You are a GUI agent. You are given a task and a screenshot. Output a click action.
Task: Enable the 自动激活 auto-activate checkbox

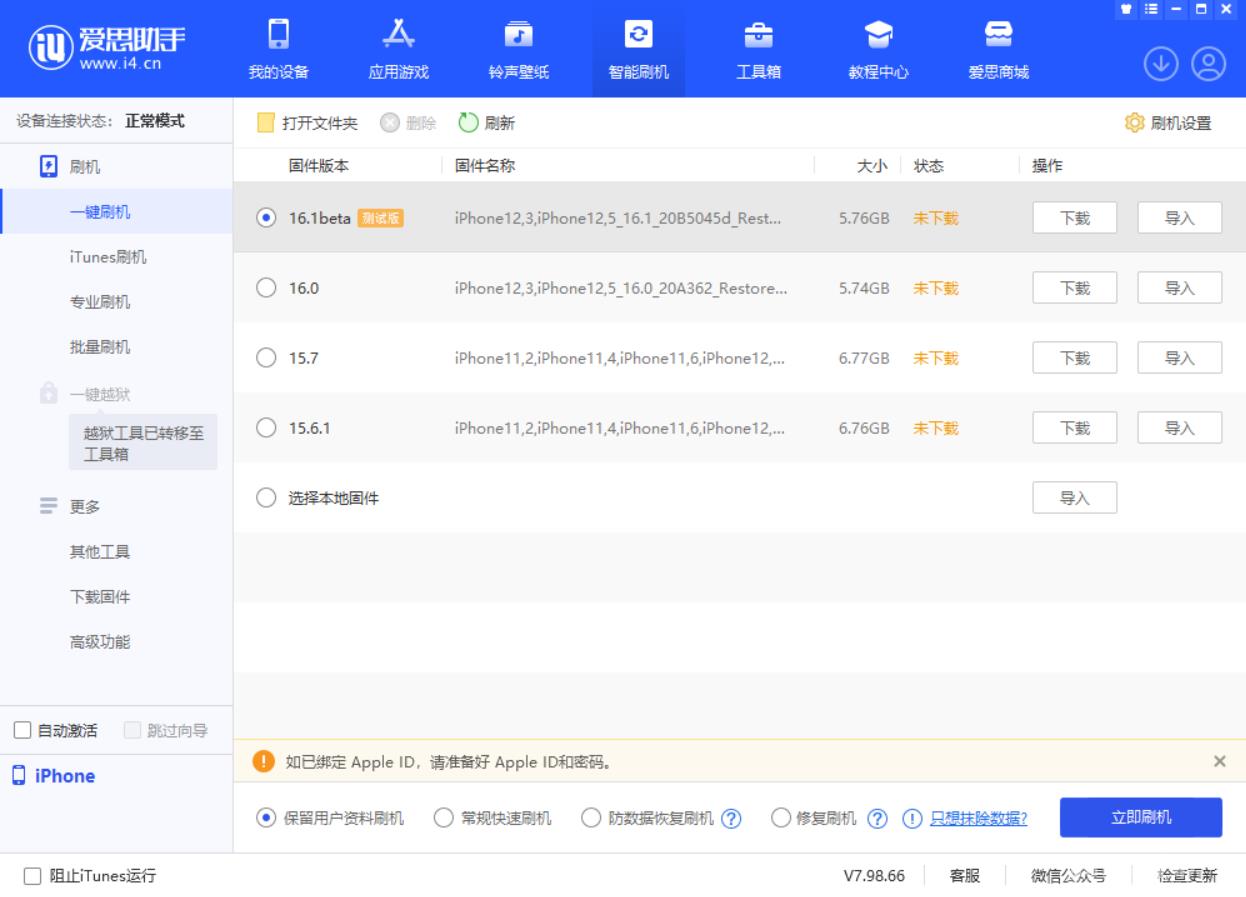click(22, 731)
